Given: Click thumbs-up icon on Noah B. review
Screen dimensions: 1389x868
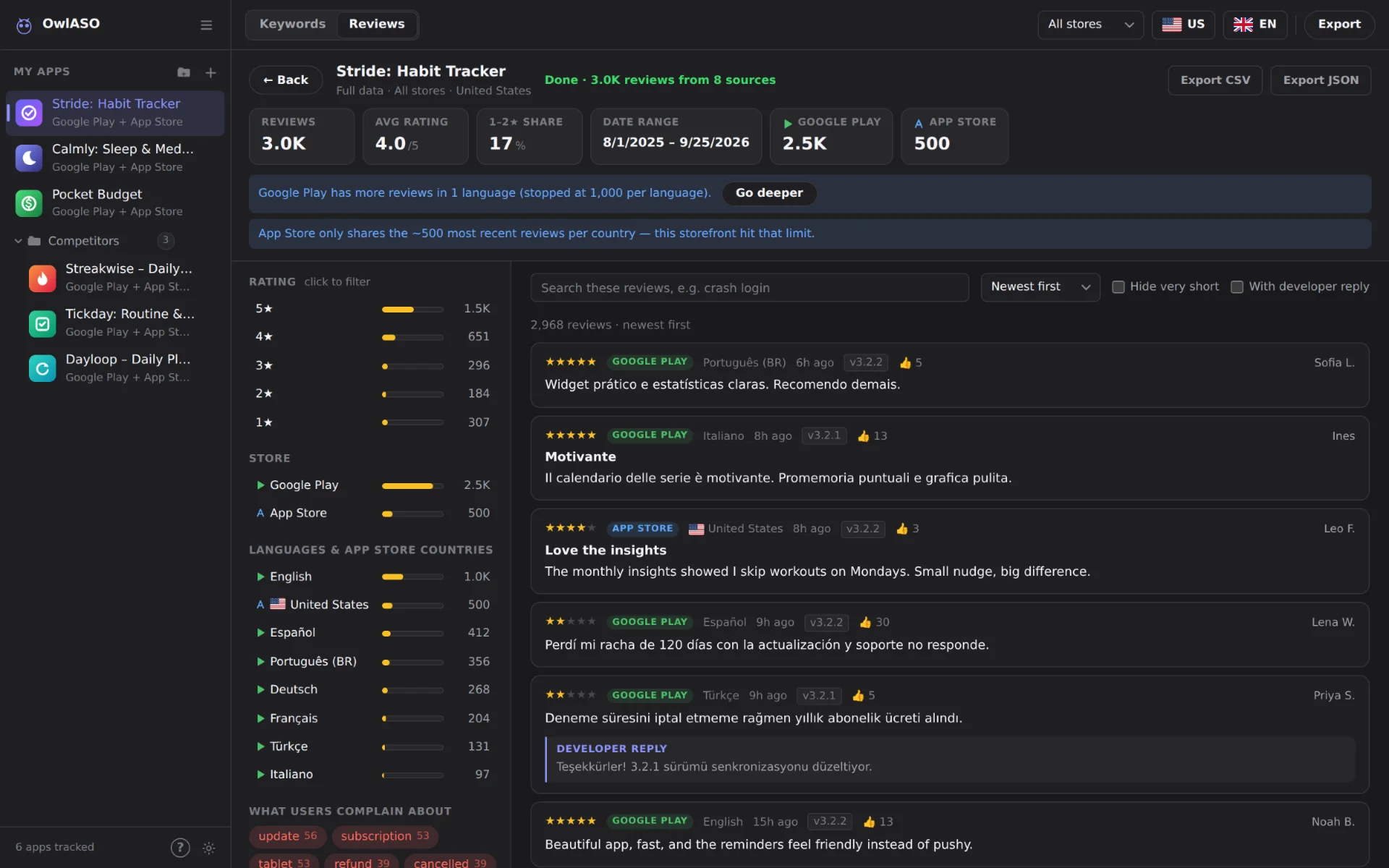Looking at the screenshot, I should [869, 822].
